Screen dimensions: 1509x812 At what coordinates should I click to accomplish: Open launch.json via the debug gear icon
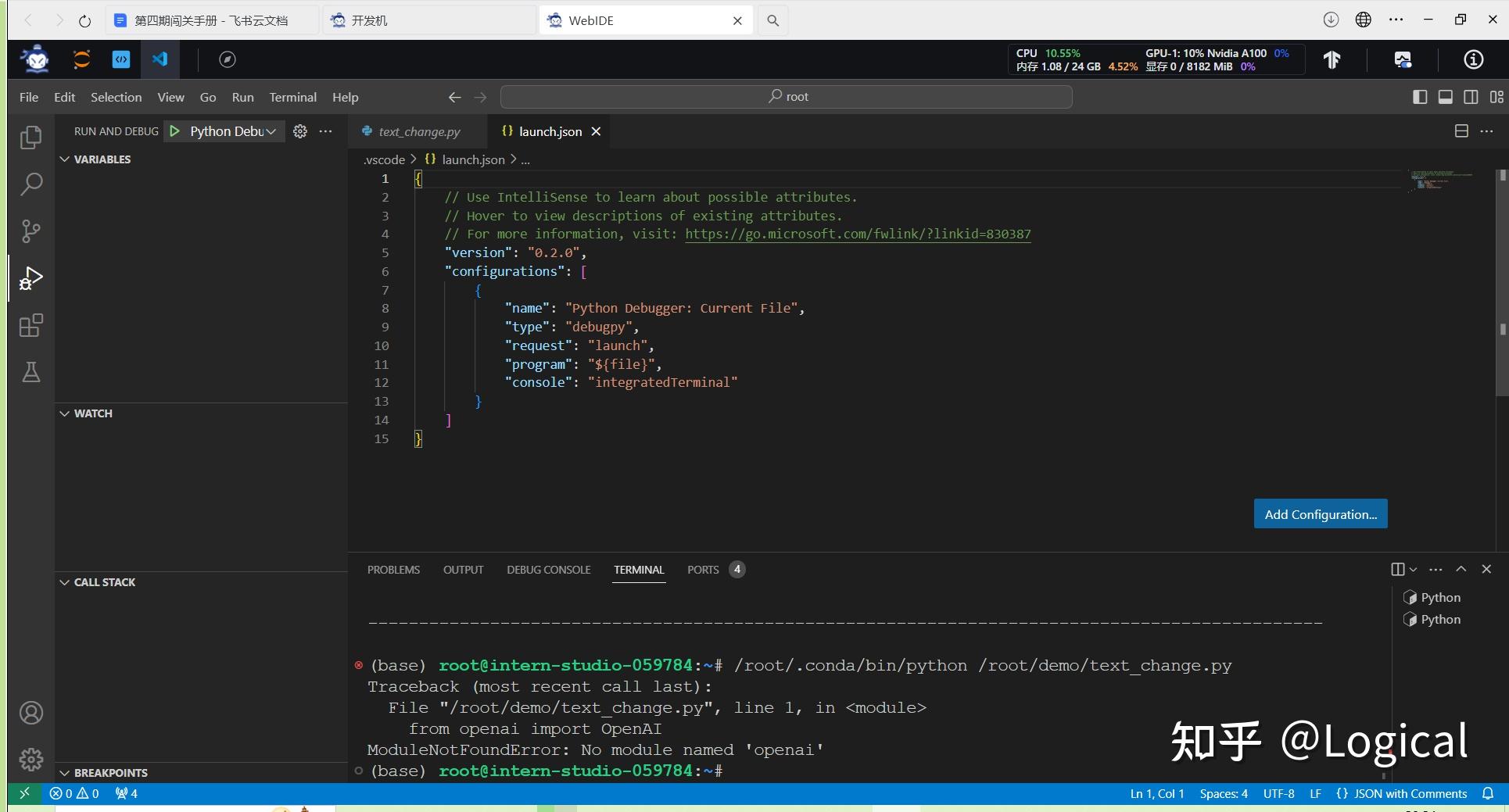pyautogui.click(x=300, y=131)
